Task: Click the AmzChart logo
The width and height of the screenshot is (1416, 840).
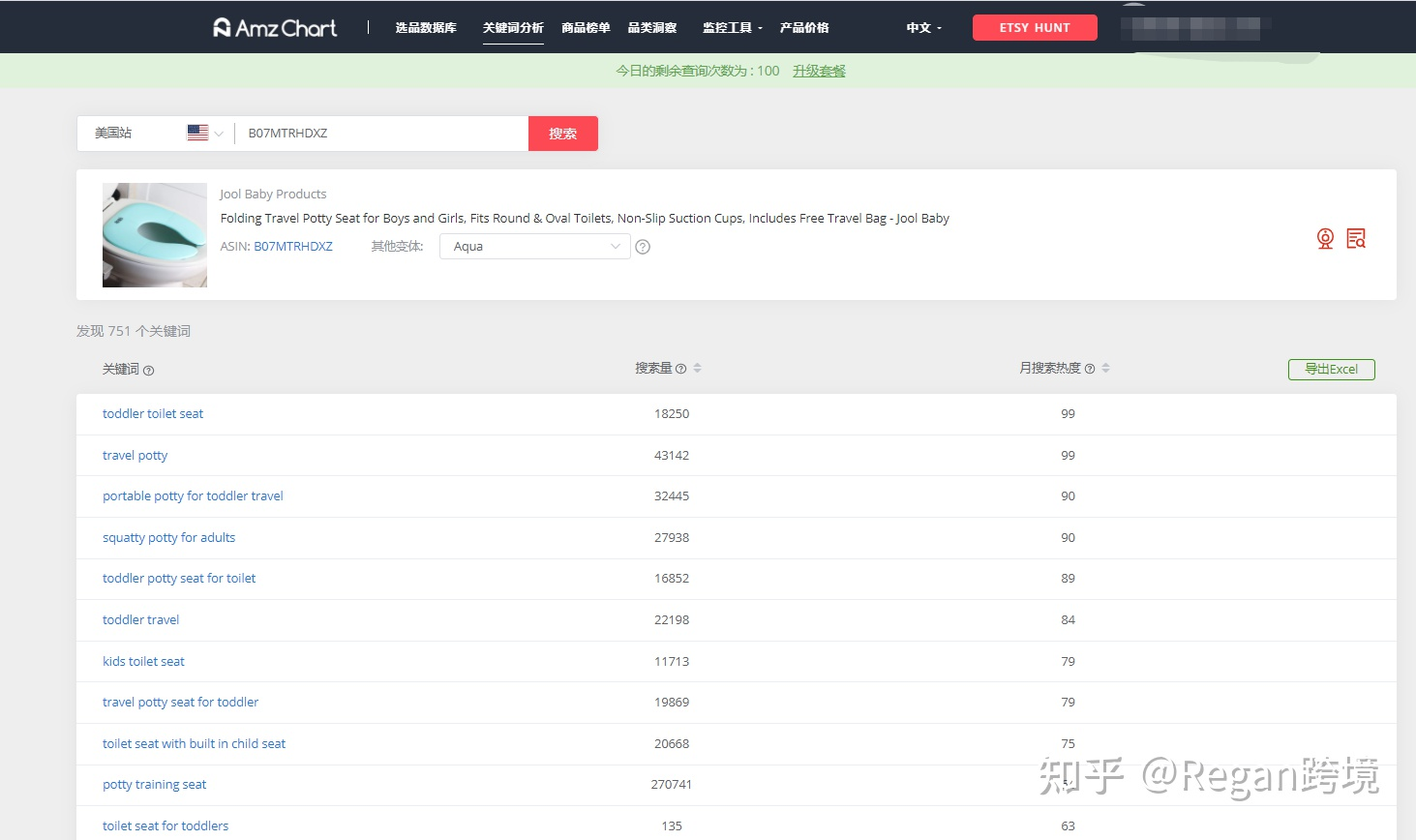Action: point(275,28)
